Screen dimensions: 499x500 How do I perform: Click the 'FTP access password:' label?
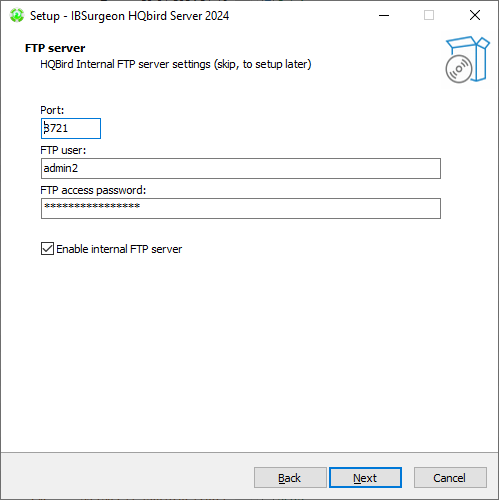(x=93, y=190)
